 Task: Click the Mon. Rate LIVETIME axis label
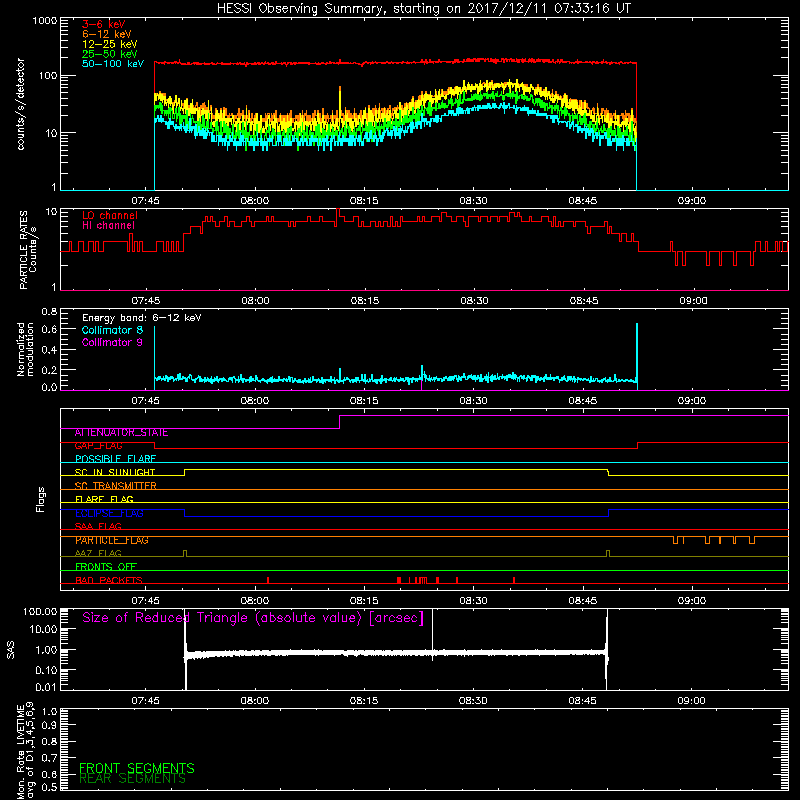coord(25,751)
